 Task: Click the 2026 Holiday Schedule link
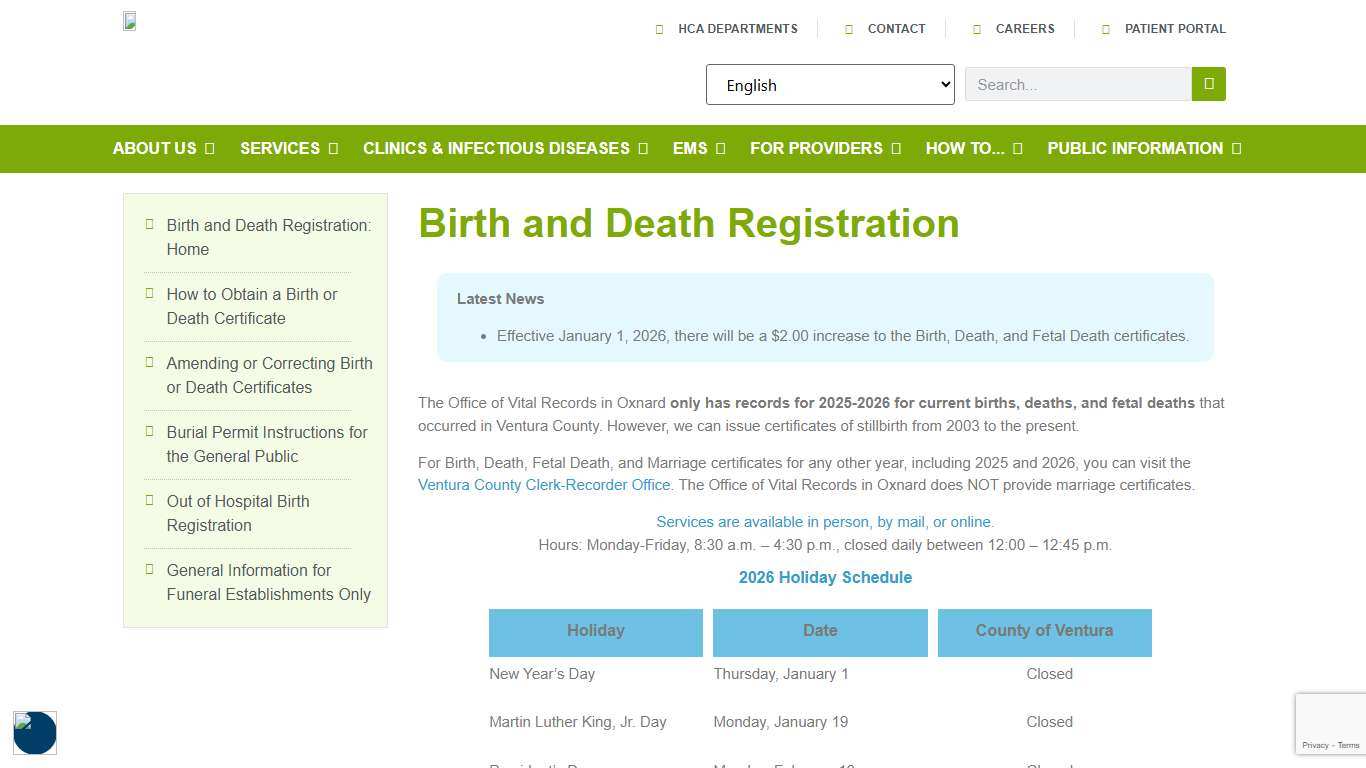824,577
